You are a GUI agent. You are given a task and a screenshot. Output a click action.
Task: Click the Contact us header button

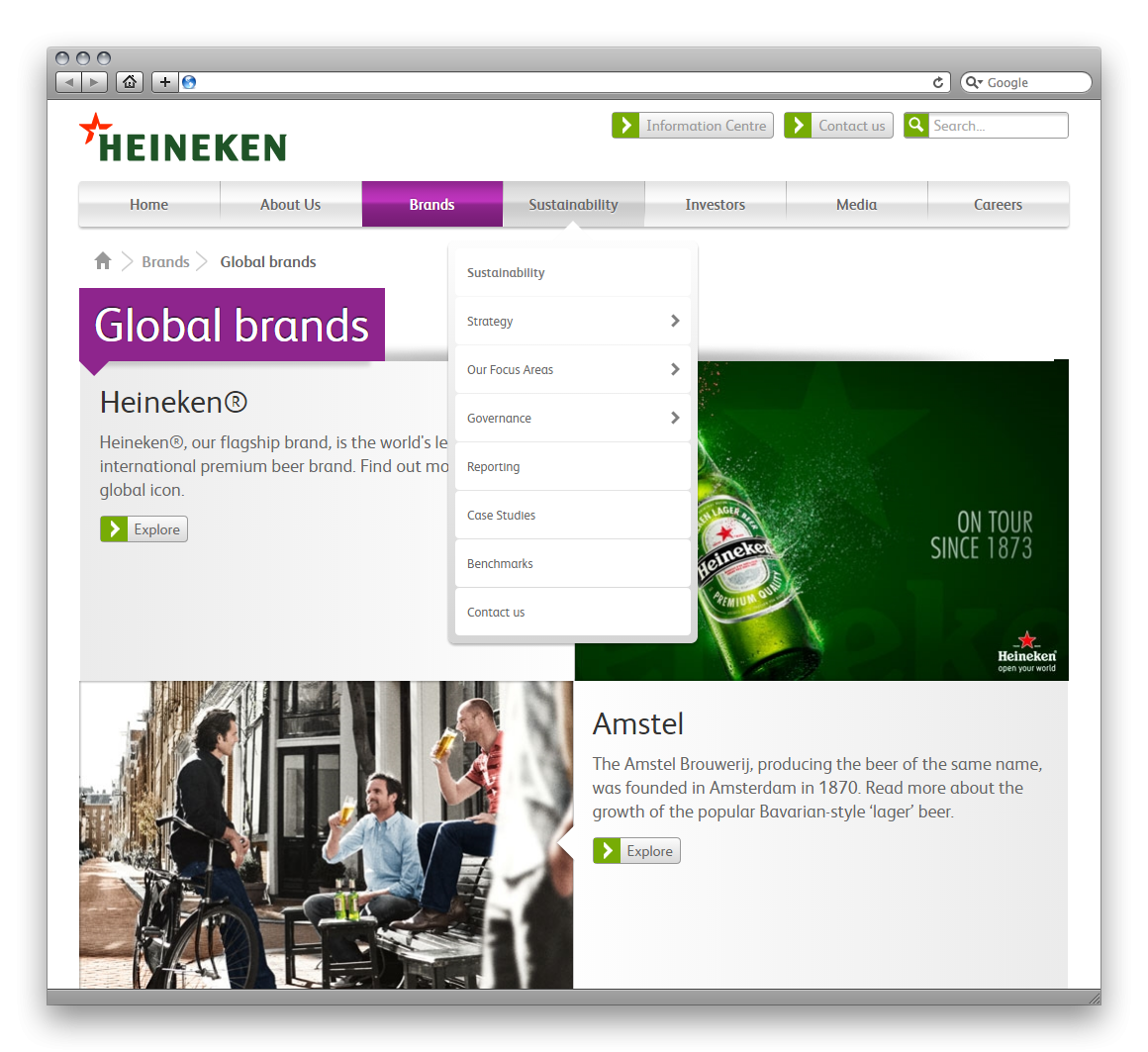pos(838,125)
